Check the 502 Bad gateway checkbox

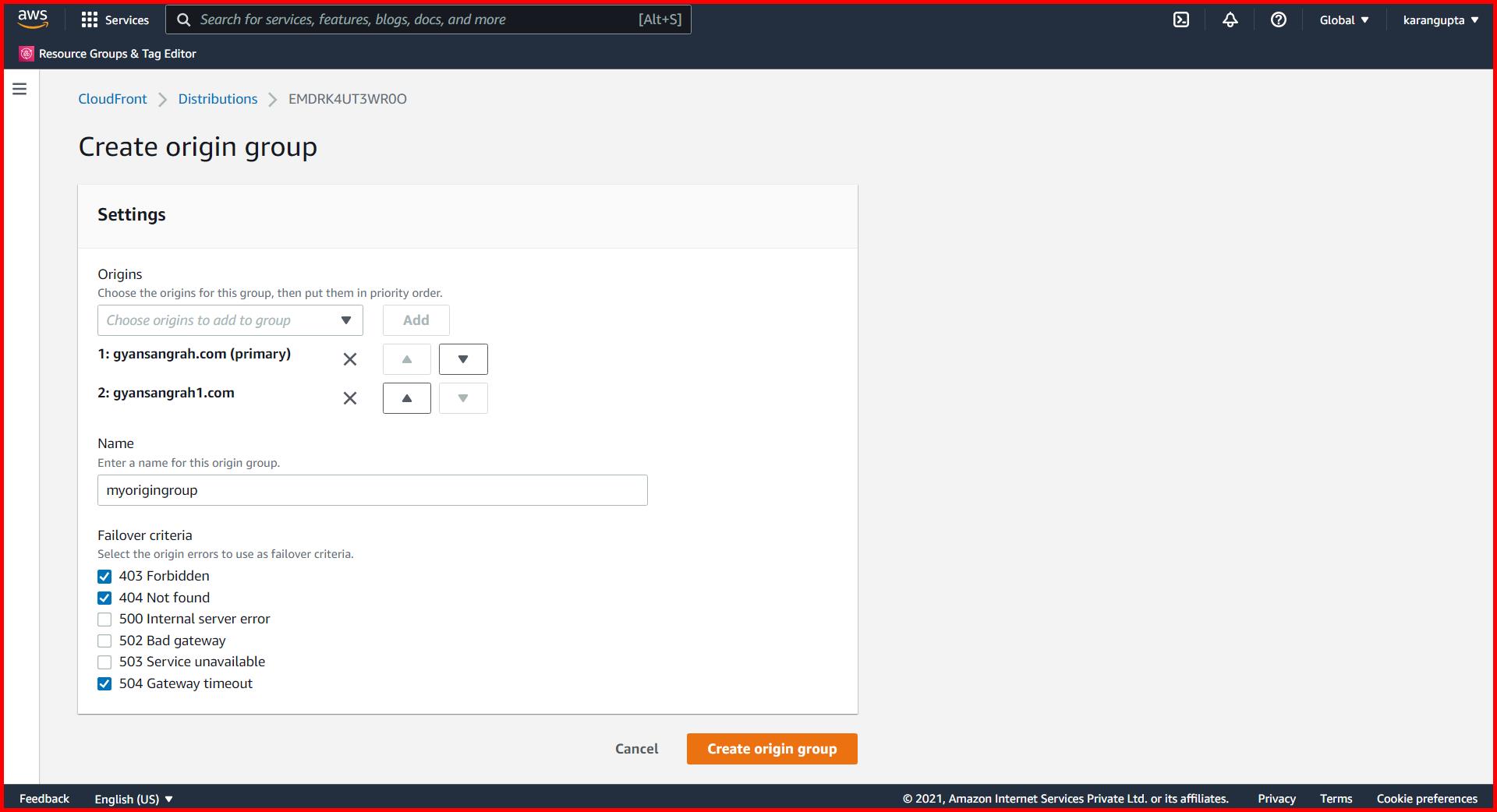[x=104, y=641]
